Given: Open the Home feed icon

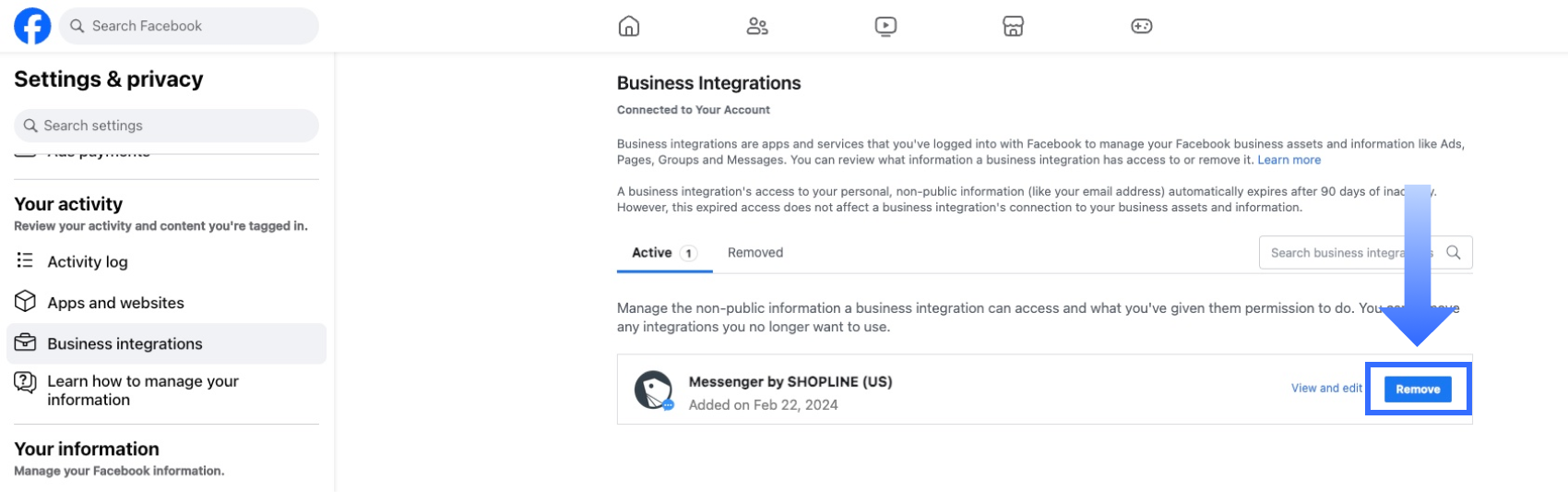Looking at the screenshot, I should [628, 26].
